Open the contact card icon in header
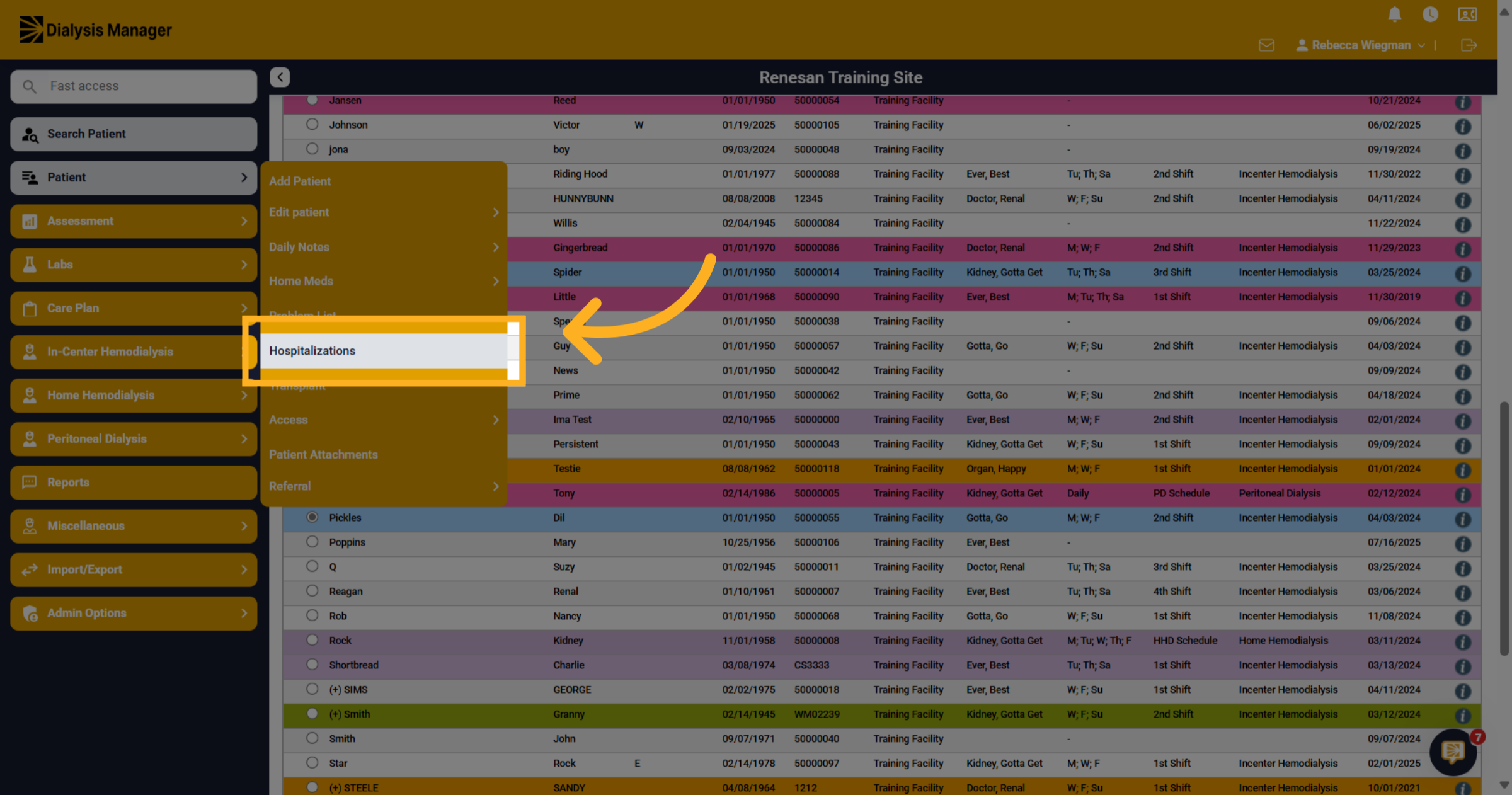Viewport: 1512px width, 795px height. tap(1467, 14)
